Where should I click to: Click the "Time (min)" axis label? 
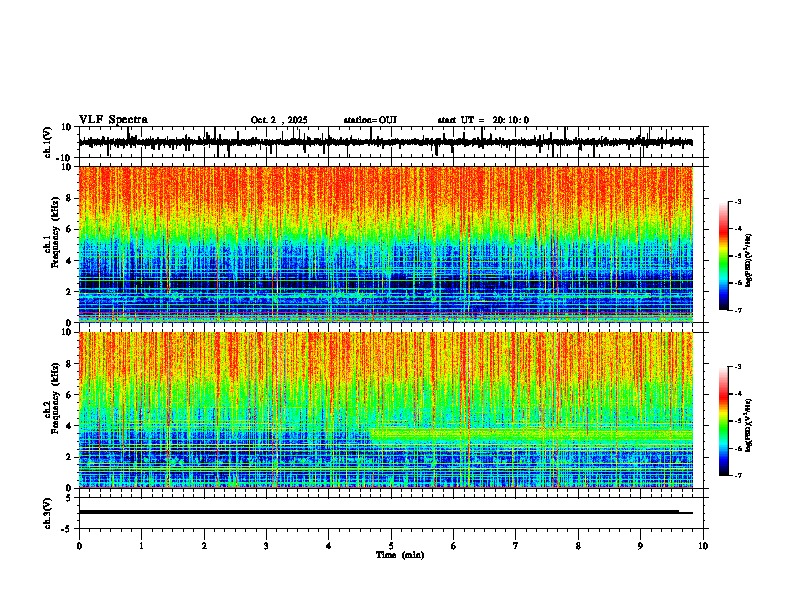coord(400,555)
